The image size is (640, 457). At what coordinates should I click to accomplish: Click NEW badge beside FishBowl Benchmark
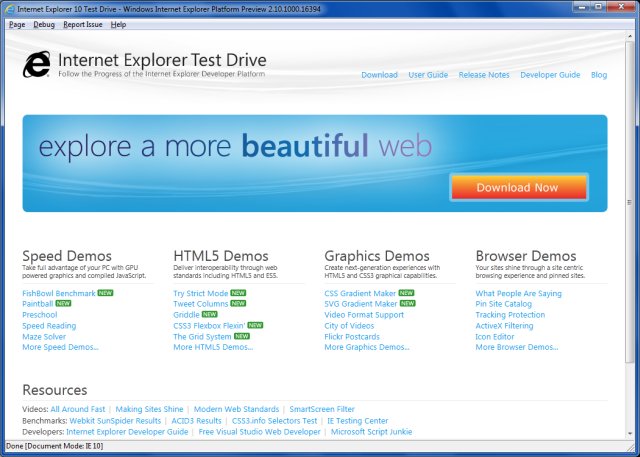105,293
